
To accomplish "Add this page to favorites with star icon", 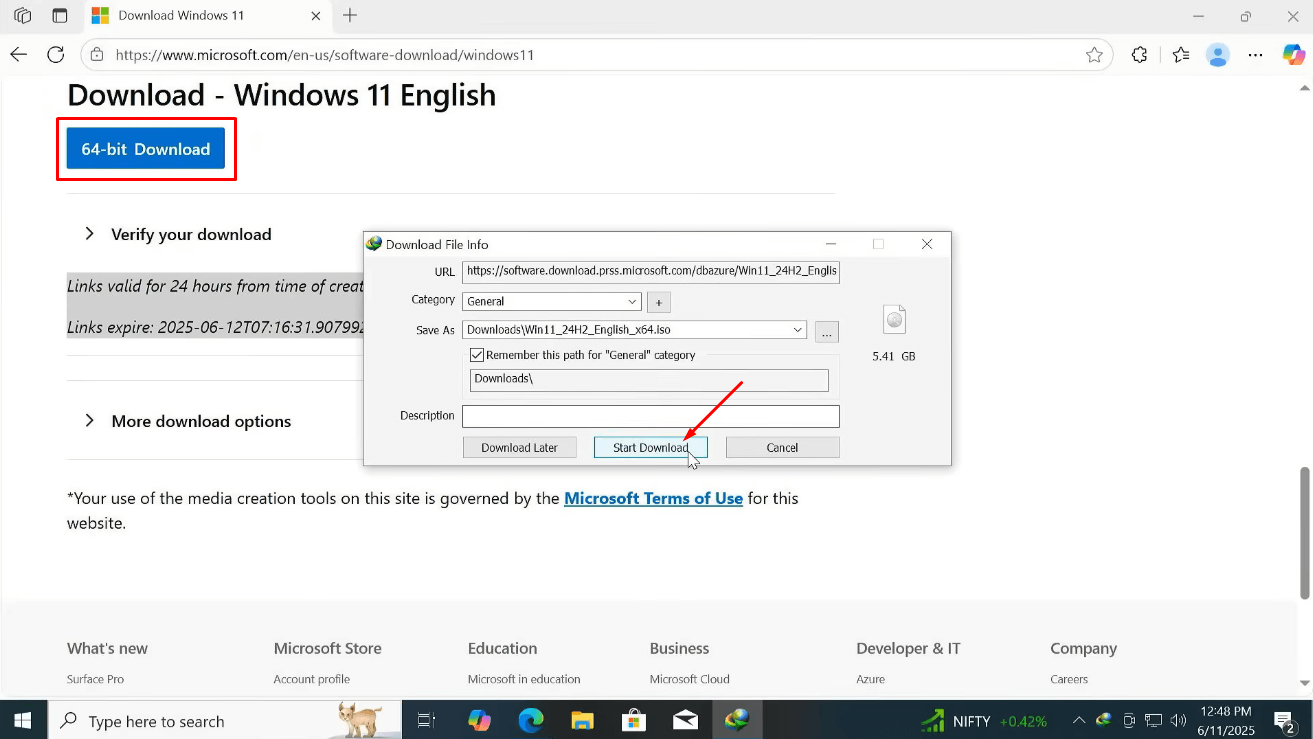I will click(1094, 55).
